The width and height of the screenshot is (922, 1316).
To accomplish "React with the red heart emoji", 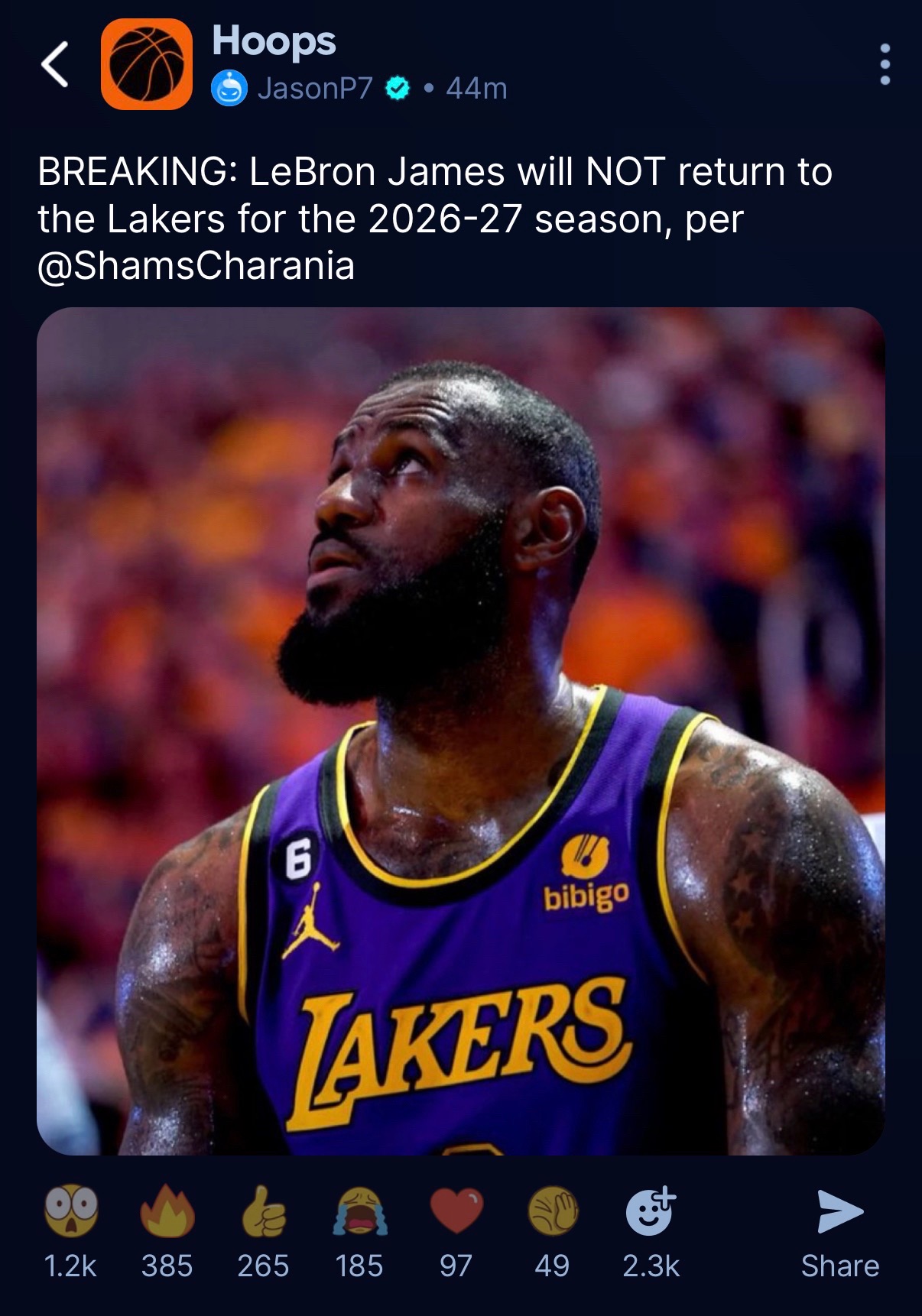I will click(x=456, y=1211).
